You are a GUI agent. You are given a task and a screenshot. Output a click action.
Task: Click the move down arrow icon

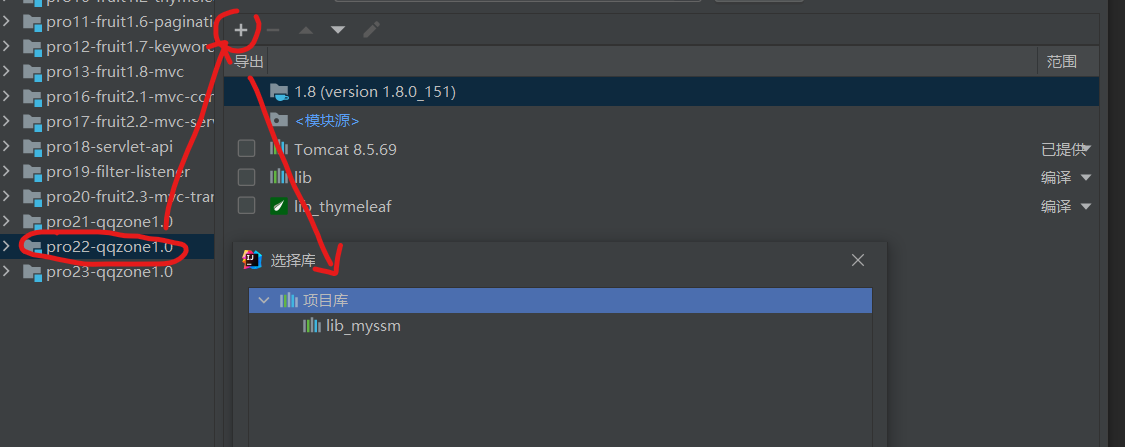[x=338, y=31]
